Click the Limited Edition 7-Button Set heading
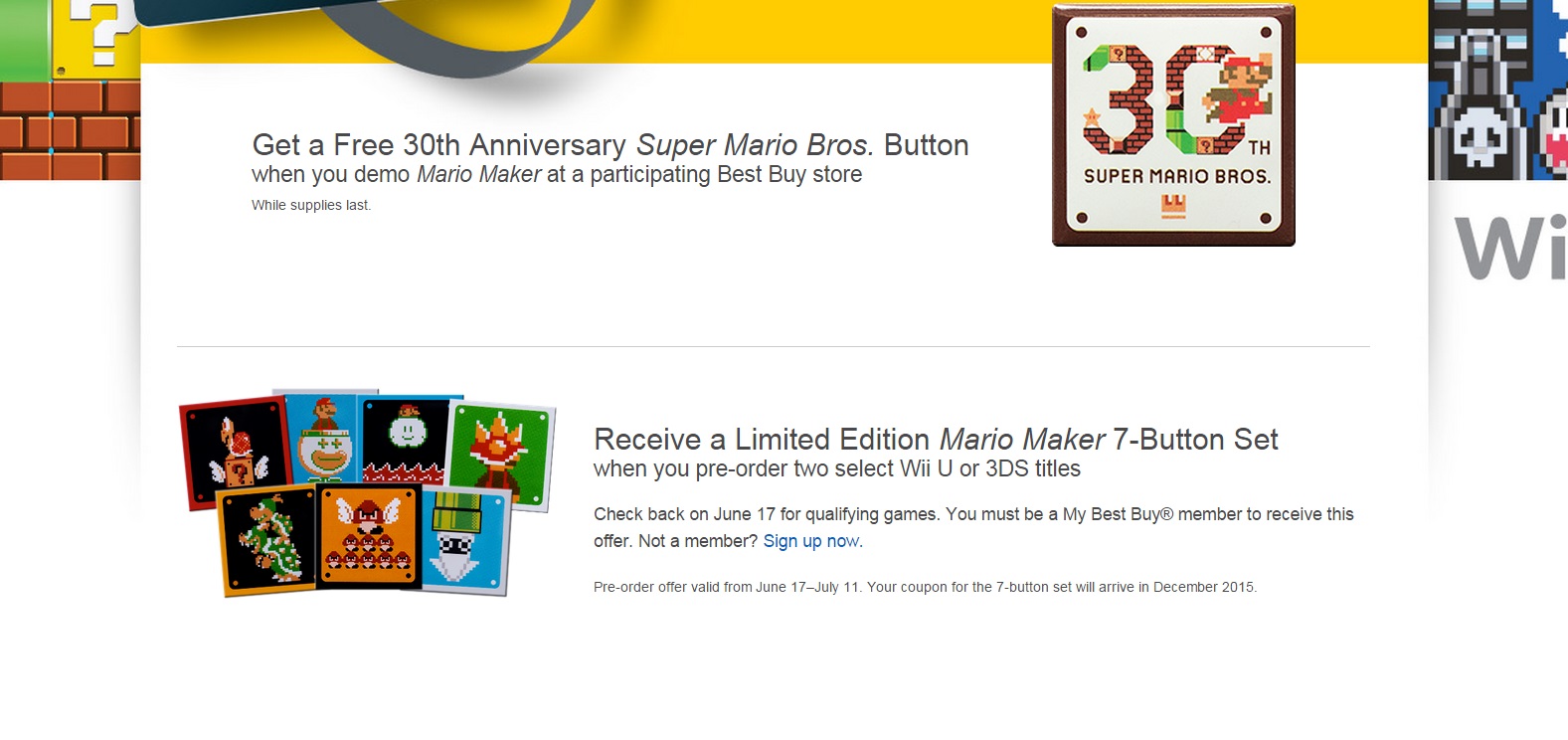Screen dimensions: 1568x740 (x=935, y=440)
